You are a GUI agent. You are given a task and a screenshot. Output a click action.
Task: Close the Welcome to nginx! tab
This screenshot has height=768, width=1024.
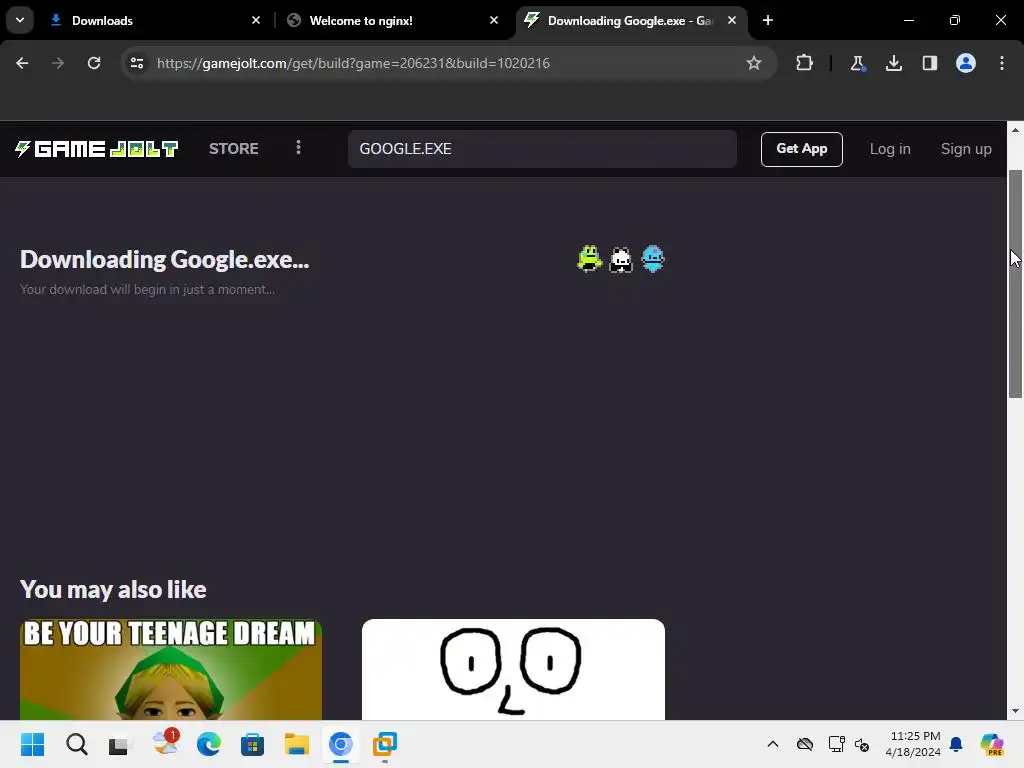tap(494, 21)
